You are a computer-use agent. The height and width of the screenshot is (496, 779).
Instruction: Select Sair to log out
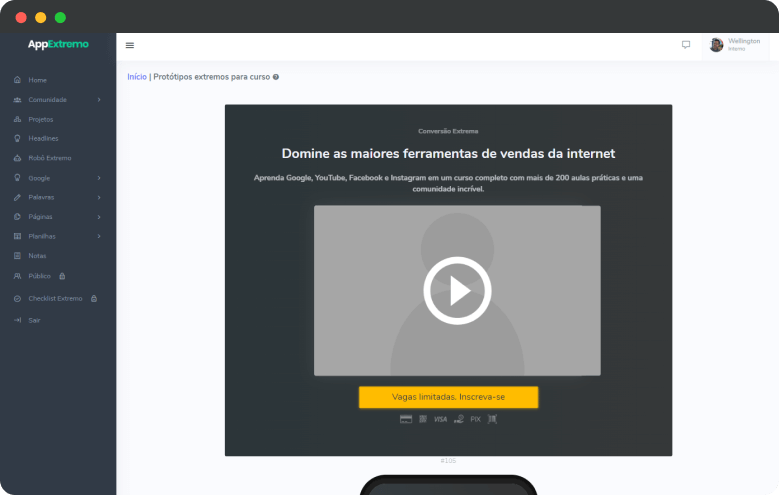34,320
